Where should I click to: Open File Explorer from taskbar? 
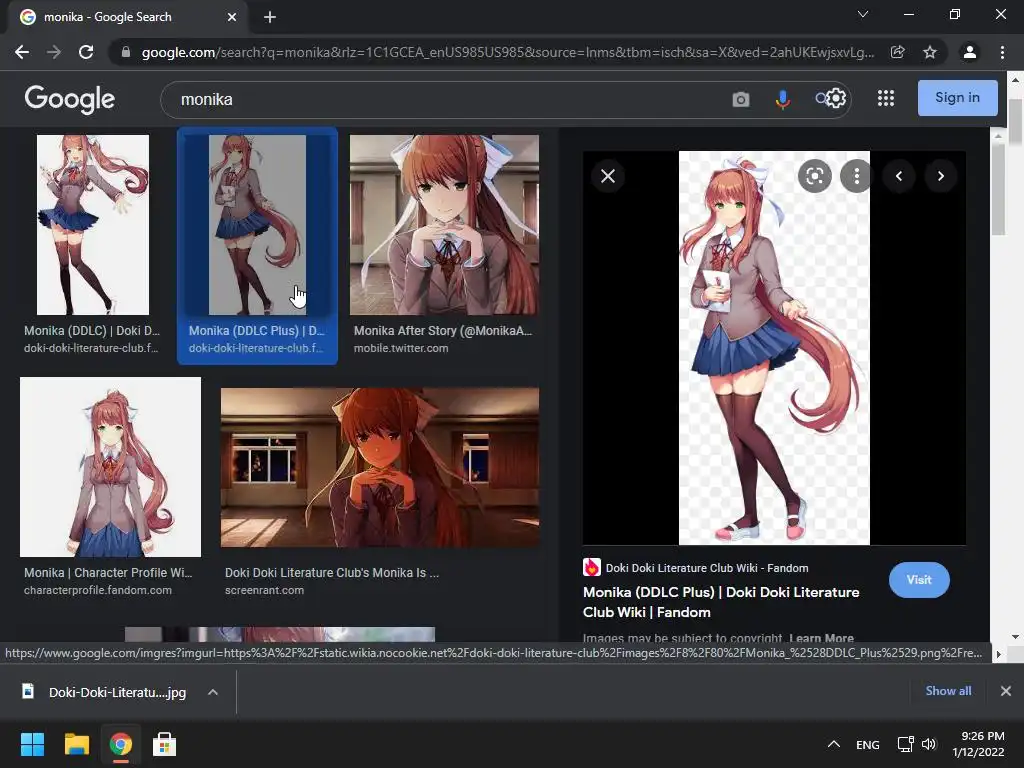point(76,744)
